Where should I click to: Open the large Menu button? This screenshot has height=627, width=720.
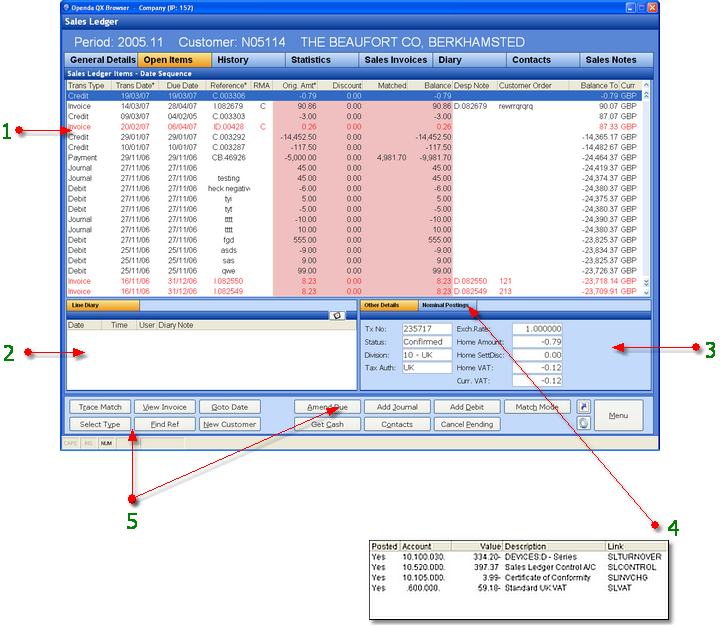pos(619,415)
